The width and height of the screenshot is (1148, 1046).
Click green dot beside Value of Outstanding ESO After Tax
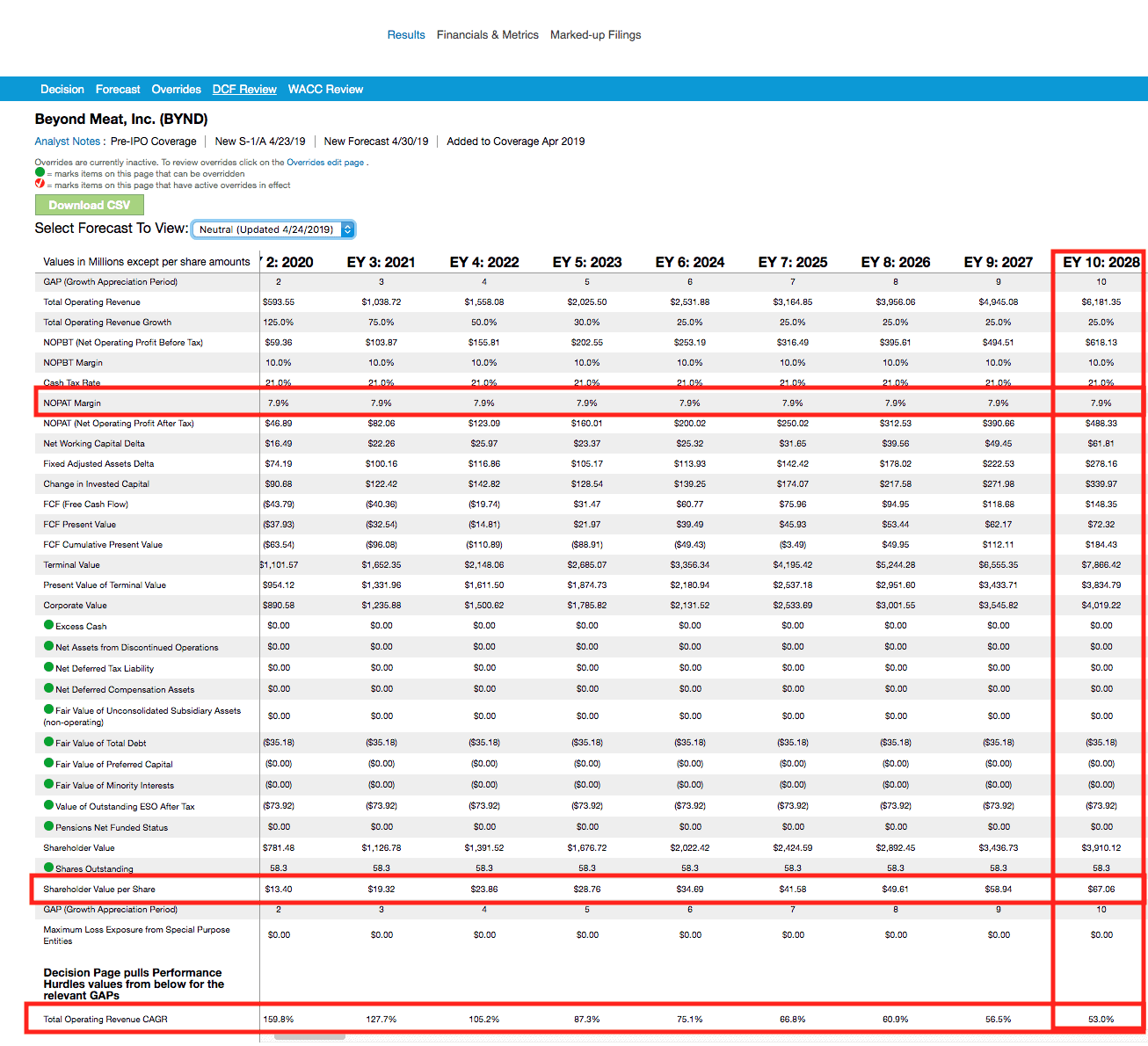coord(48,805)
